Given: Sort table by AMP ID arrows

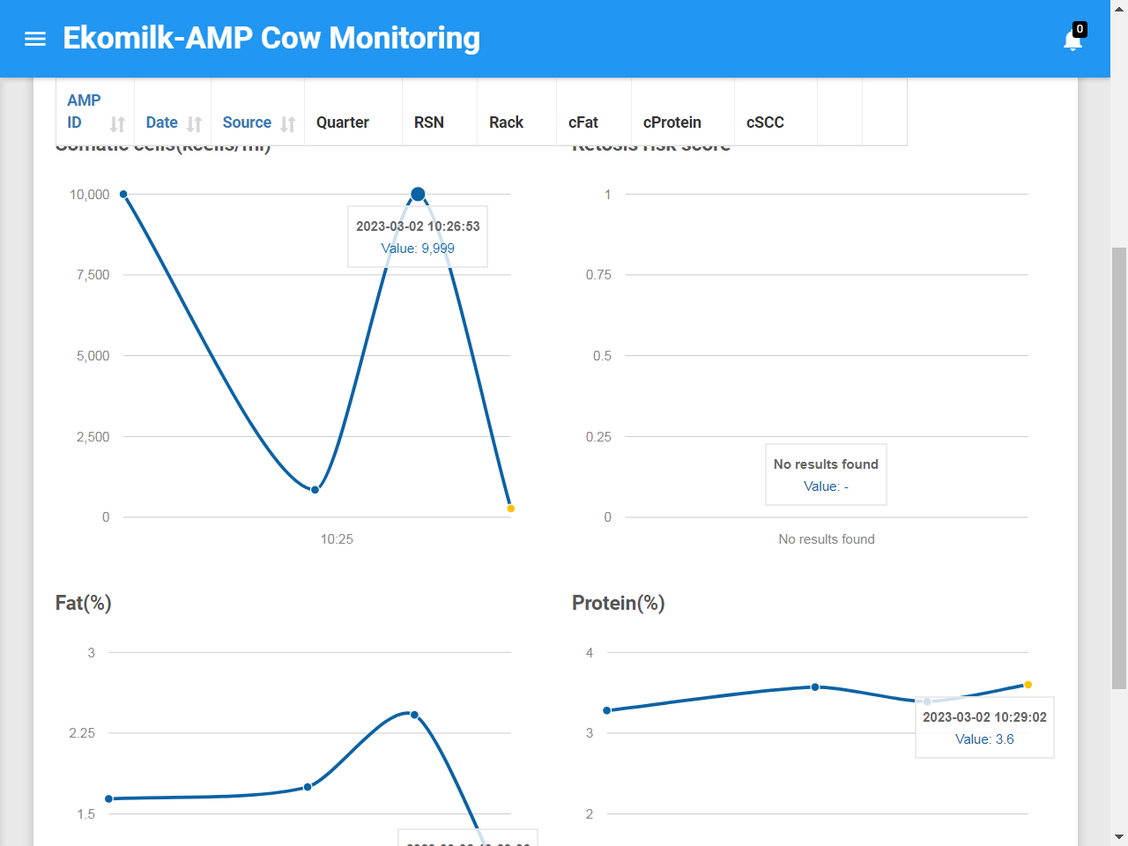Looking at the screenshot, I should point(117,124).
